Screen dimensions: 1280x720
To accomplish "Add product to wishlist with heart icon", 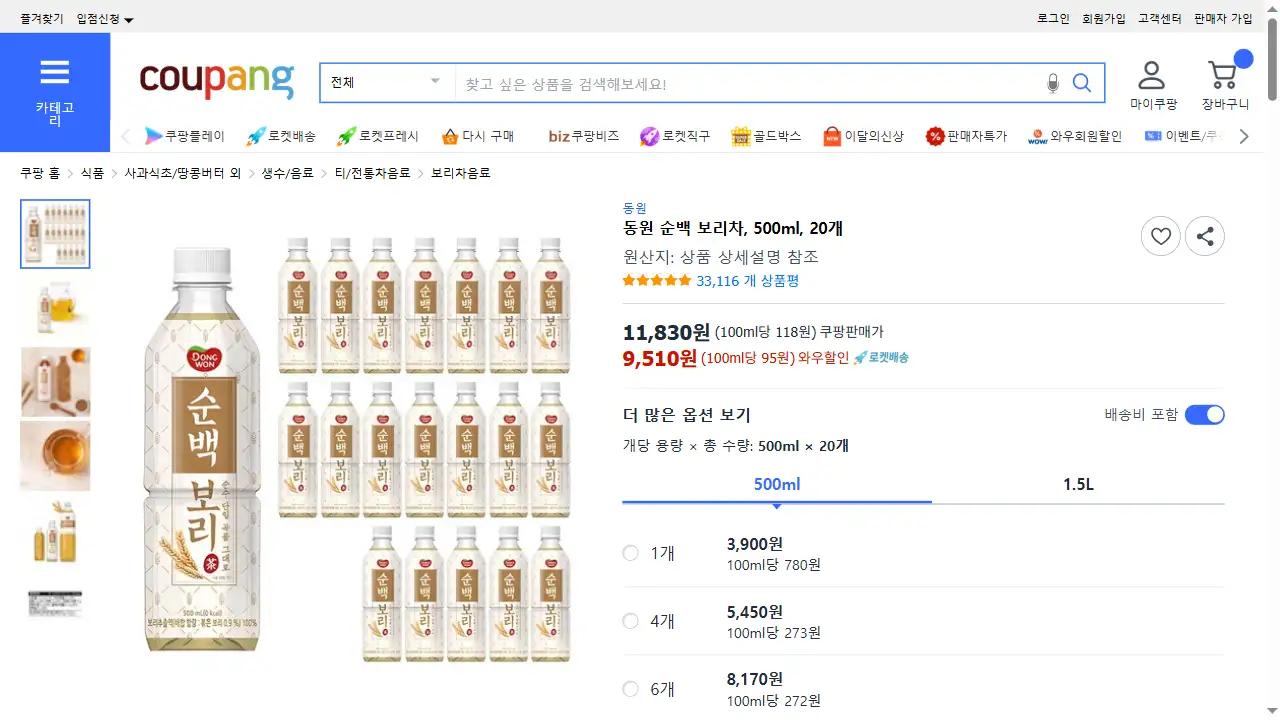I will coord(1161,237).
